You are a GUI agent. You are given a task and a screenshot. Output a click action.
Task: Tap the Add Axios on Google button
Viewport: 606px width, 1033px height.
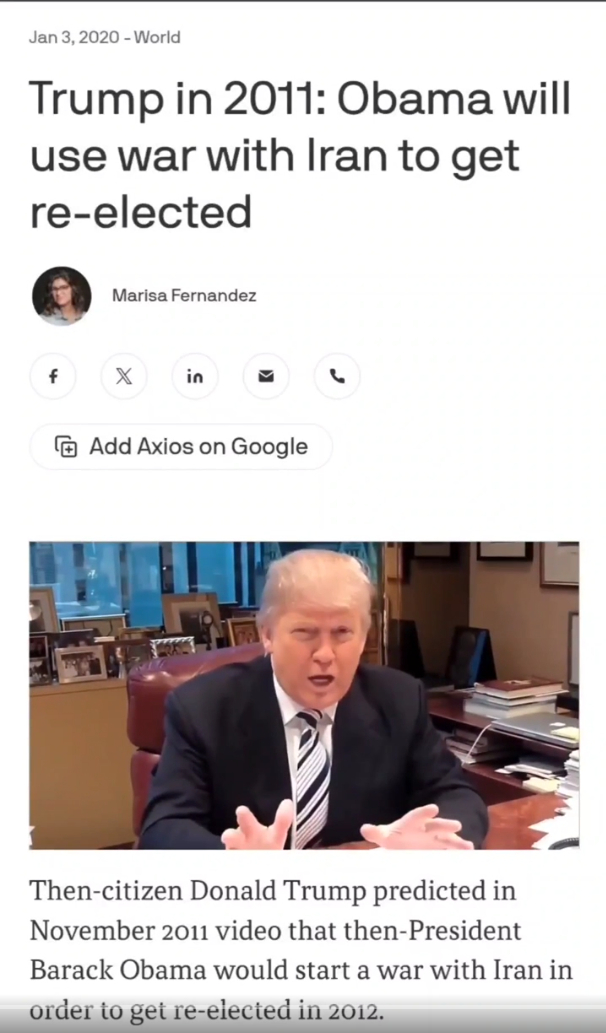(x=181, y=447)
